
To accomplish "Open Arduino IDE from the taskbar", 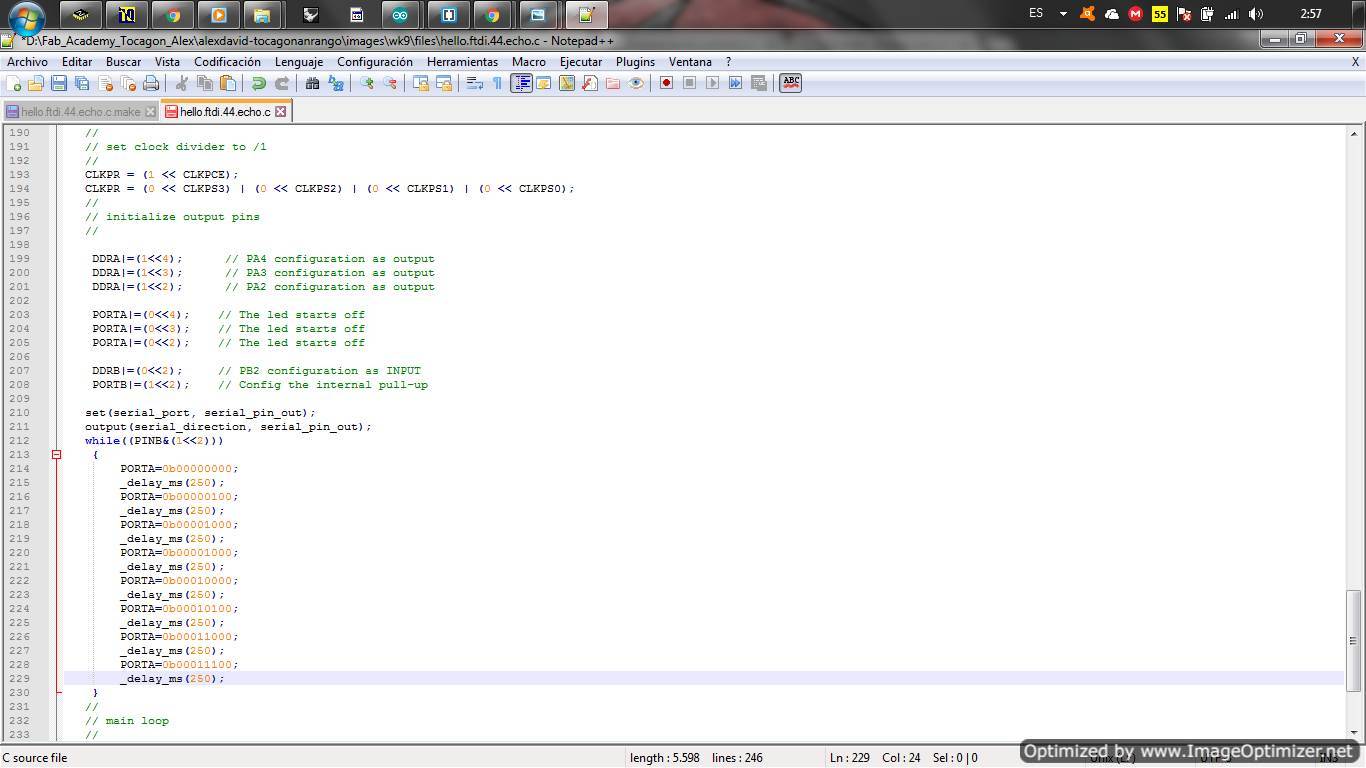I will pyautogui.click(x=400, y=15).
